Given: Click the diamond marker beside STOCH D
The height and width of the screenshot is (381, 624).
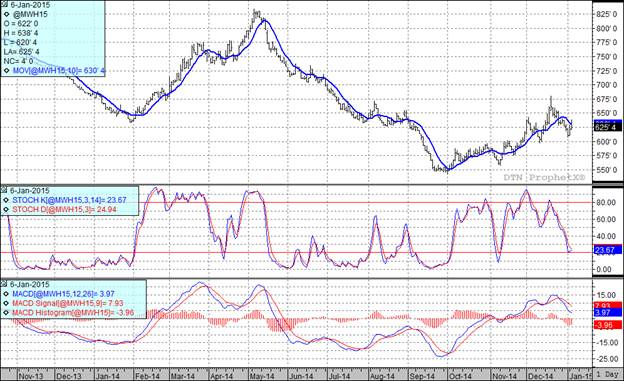Looking at the screenshot, I should click(6, 209).
